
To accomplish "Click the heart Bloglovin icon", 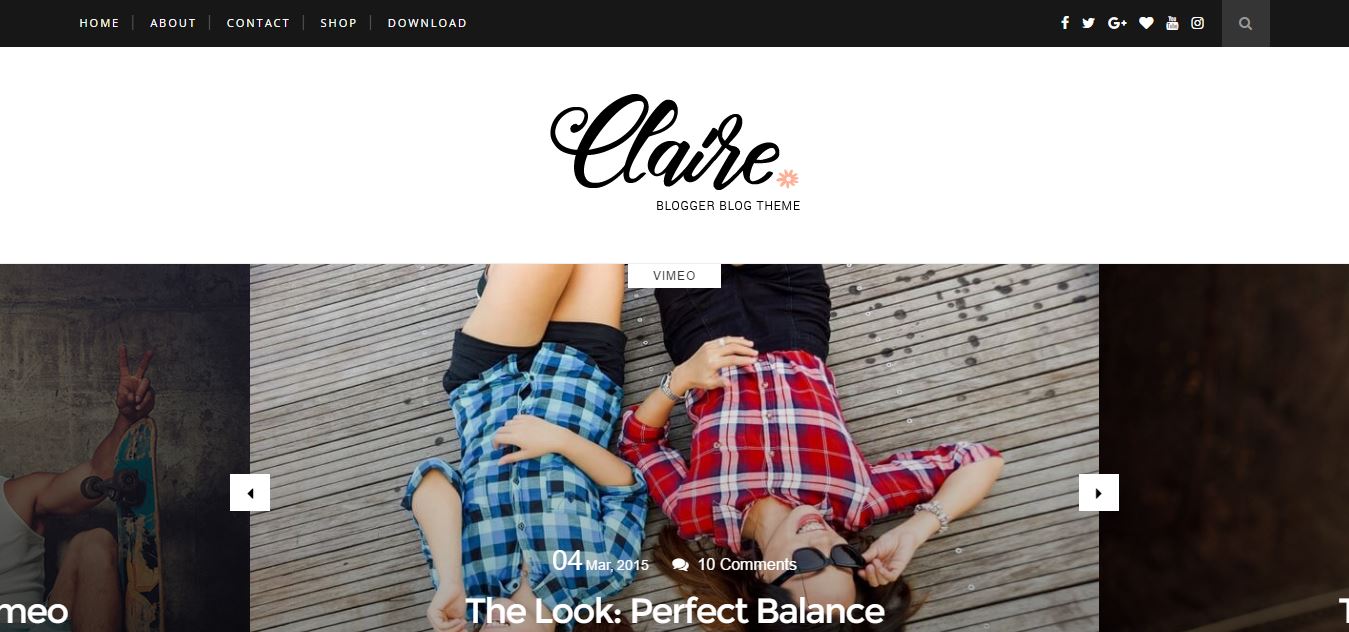I will (x=1146, y=23).
